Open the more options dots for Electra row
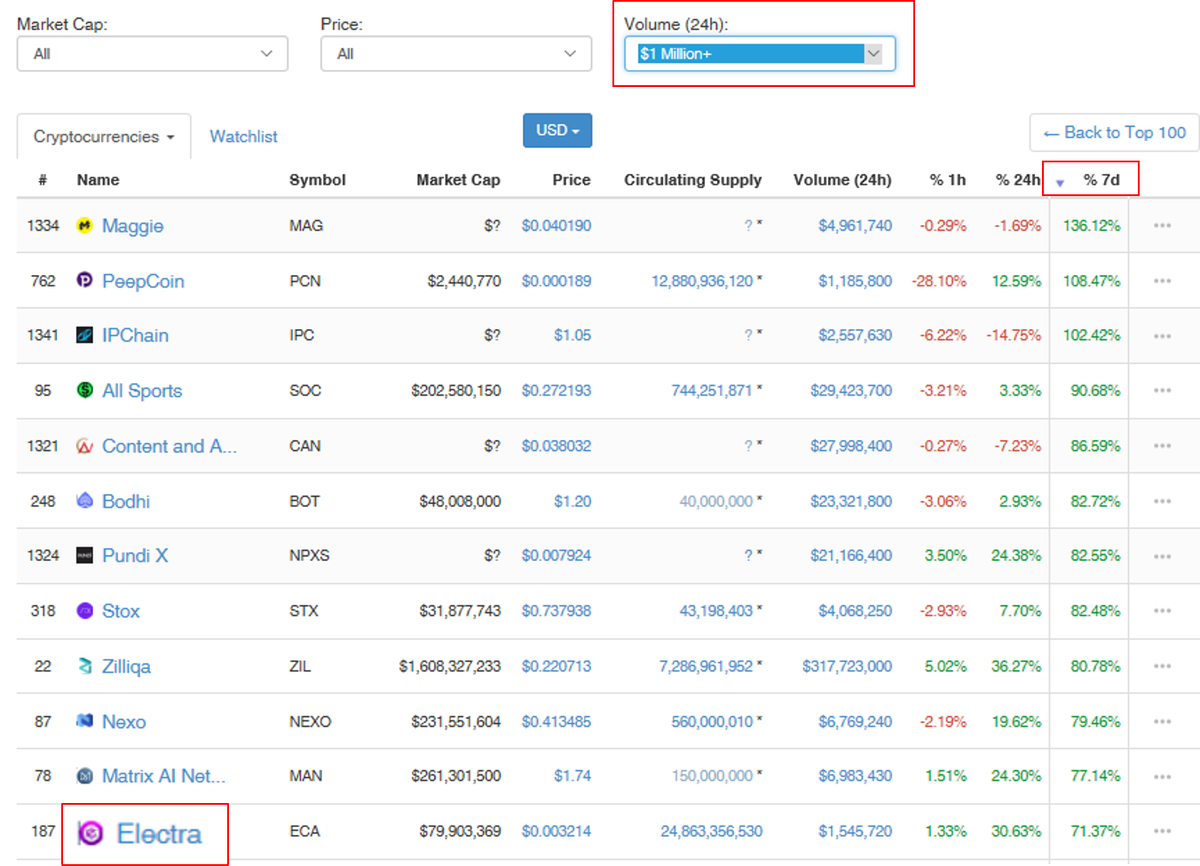The image size is (1200, 866). coord(1162,831)
